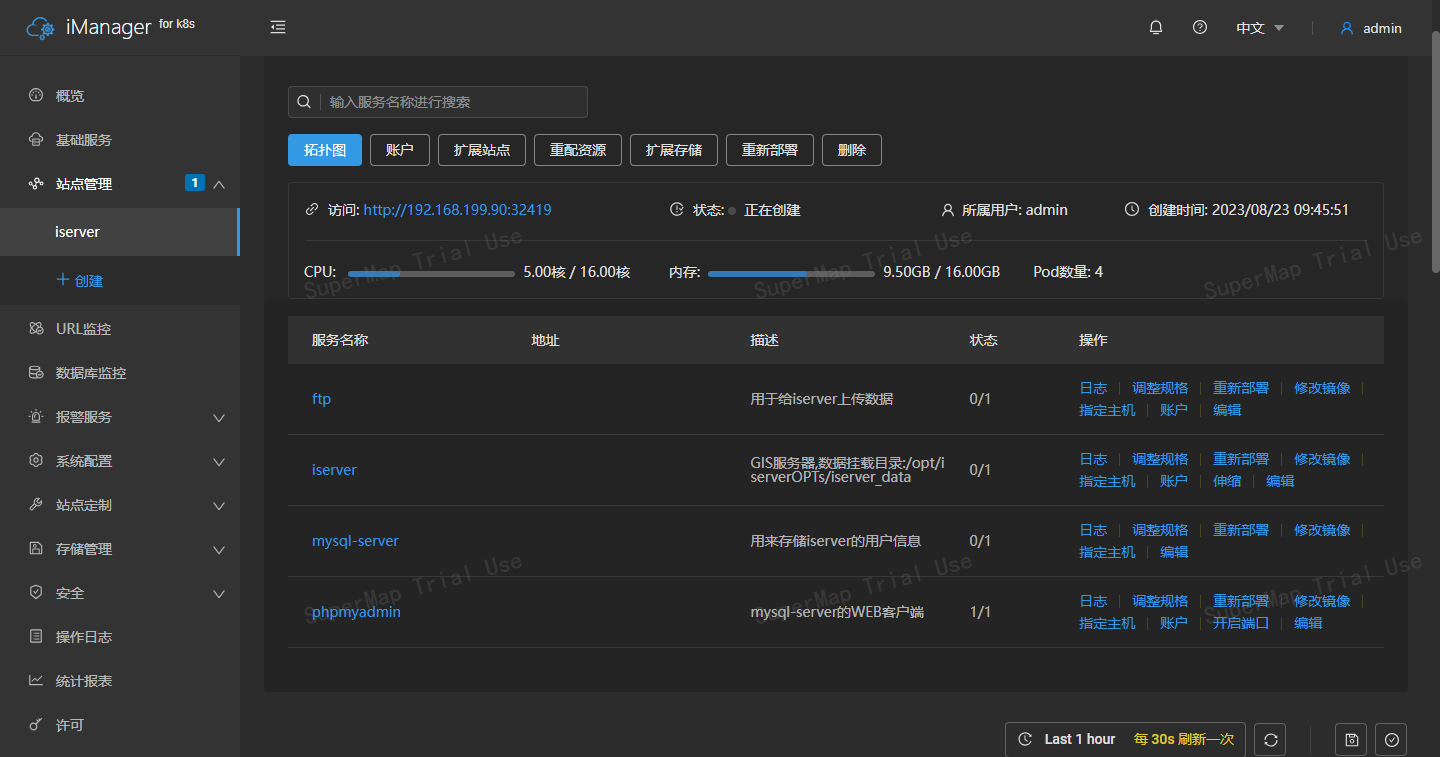1440x757 pixels.
Task: Click the blue badge 1 next to 站点管理
Action: pos(195,183)
